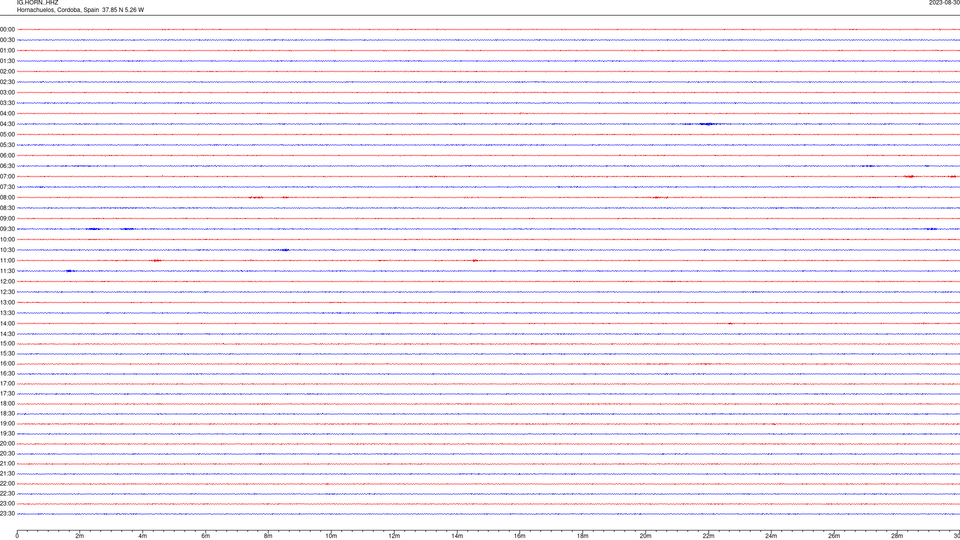Select the 28m axis tick label

click(897, 536)
